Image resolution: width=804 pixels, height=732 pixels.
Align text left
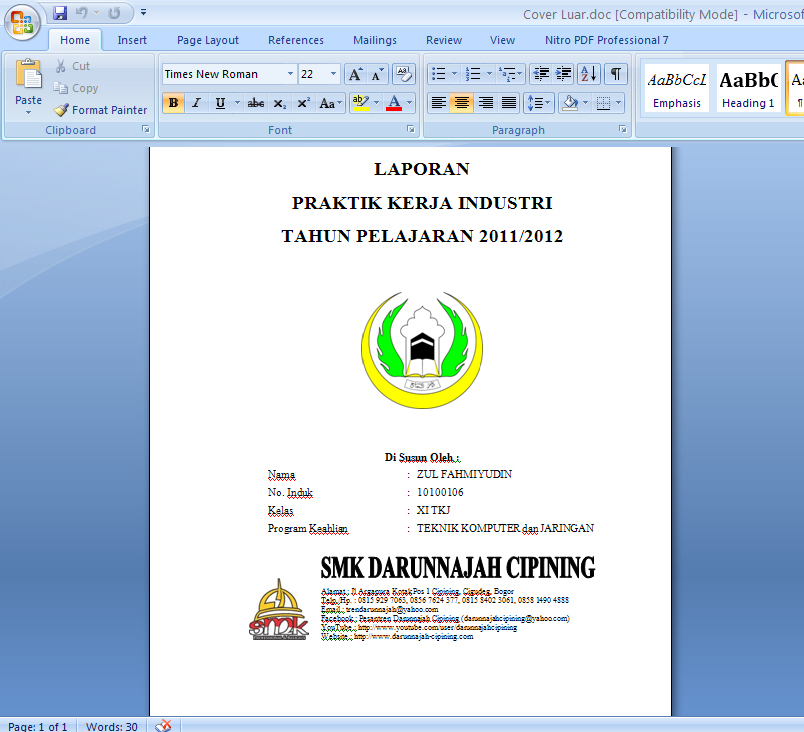coord(438,103)
